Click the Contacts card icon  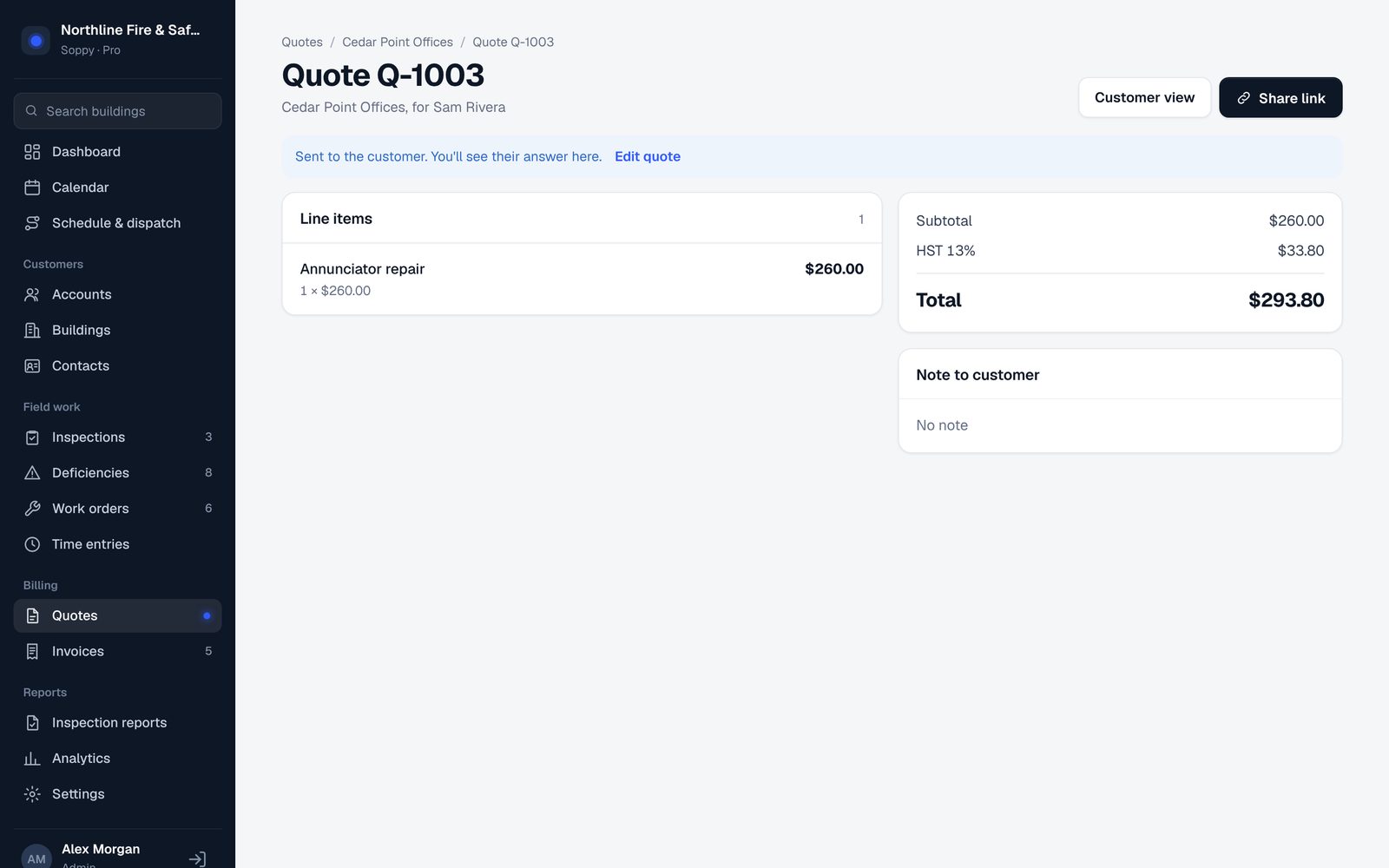[32, 365]
